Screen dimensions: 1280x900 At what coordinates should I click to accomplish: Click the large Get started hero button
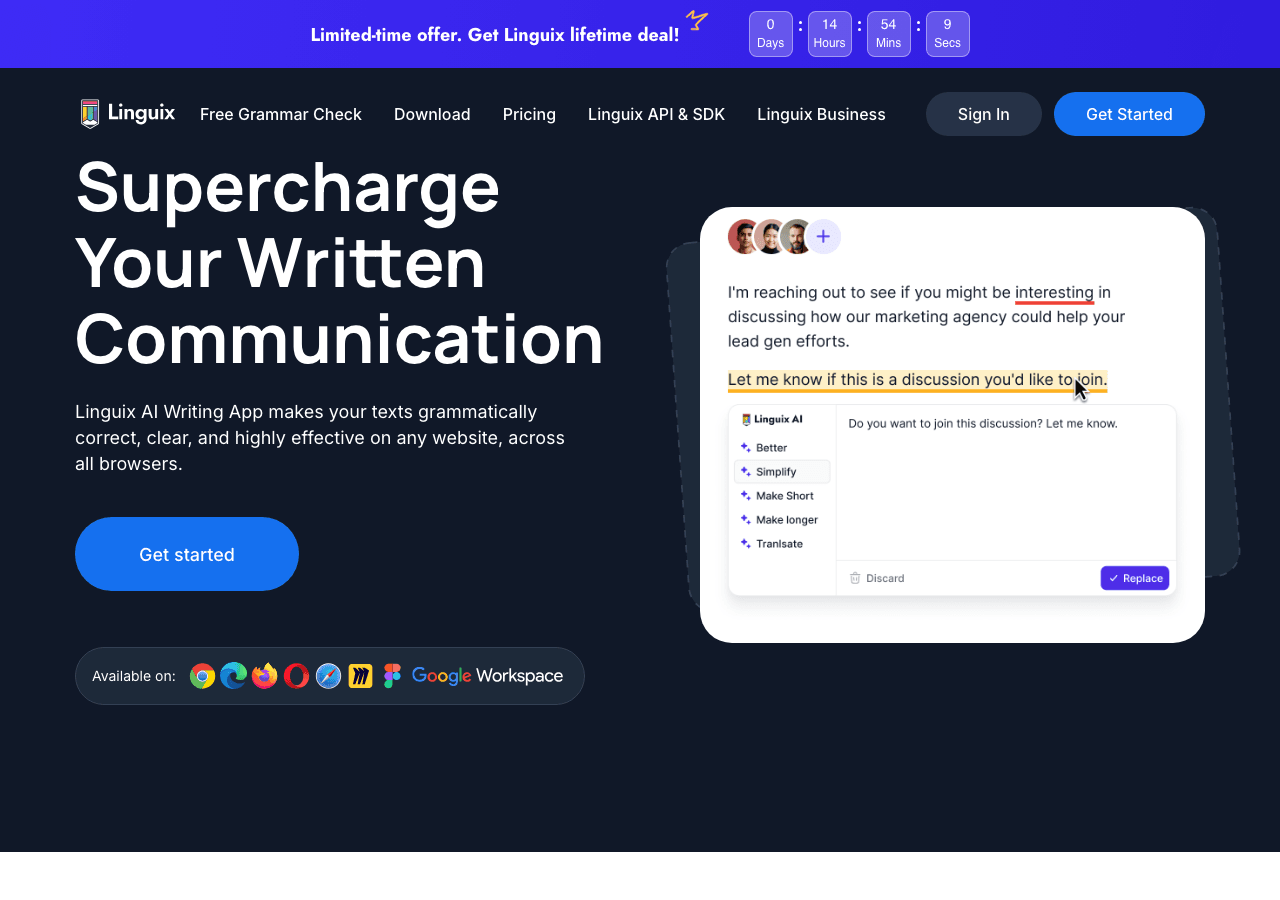click(187, 554)
